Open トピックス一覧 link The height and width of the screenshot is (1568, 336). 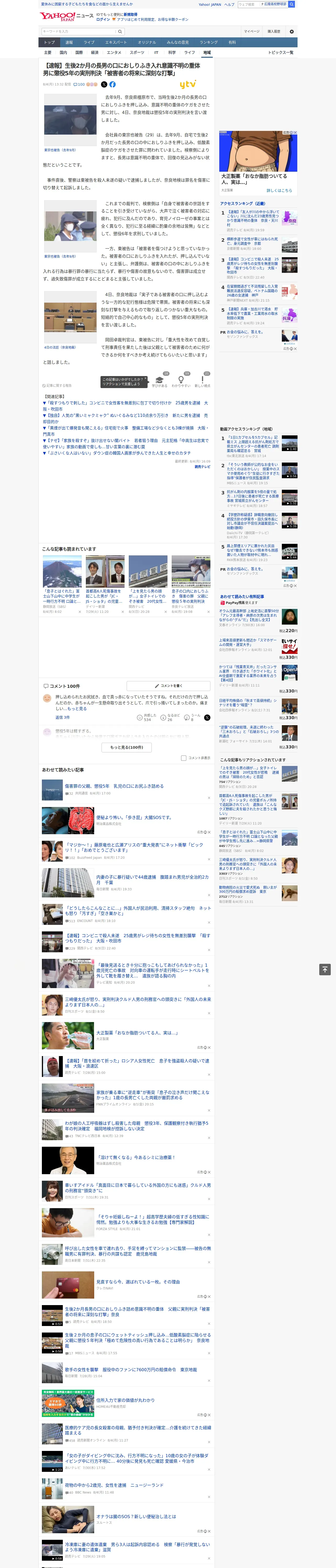click(281, 52)
